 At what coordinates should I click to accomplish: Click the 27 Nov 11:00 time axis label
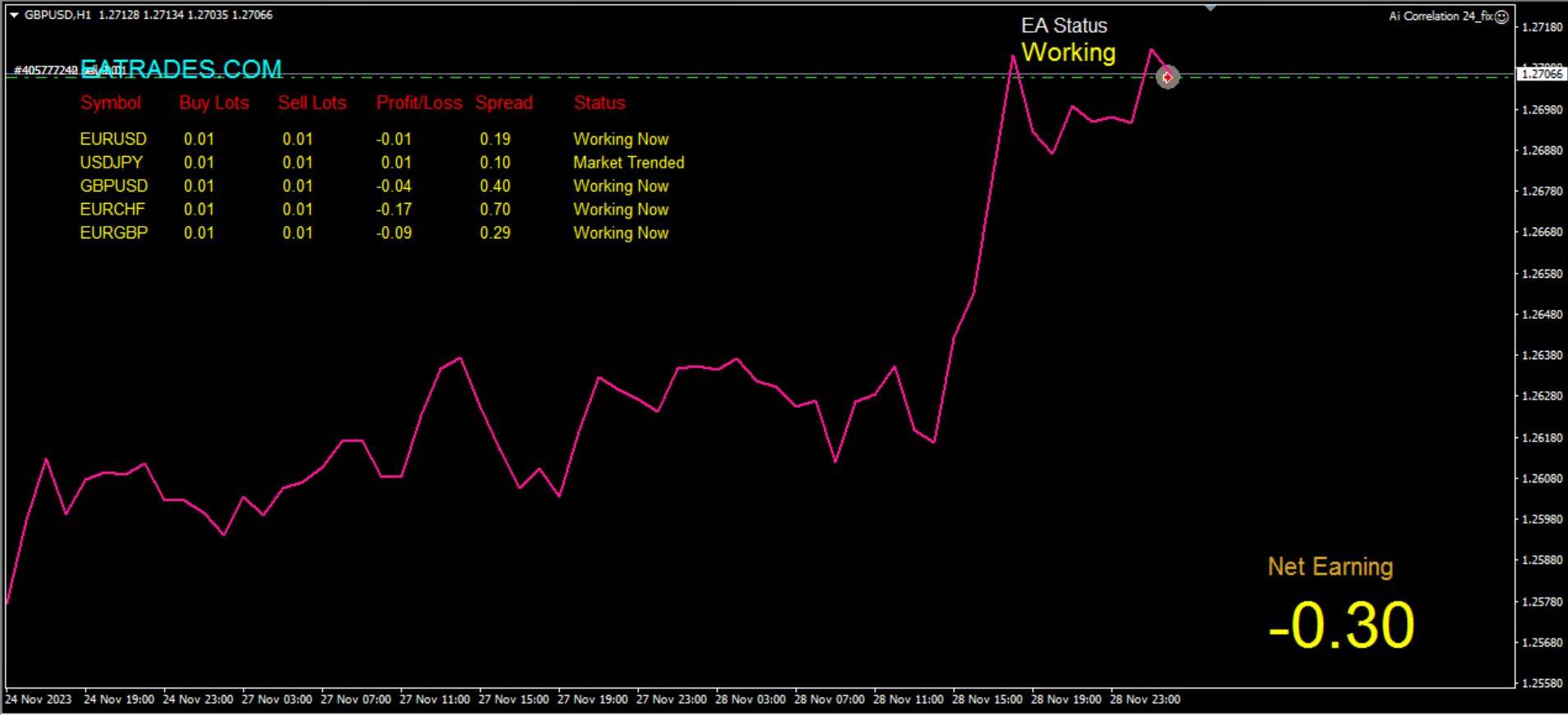434,699
